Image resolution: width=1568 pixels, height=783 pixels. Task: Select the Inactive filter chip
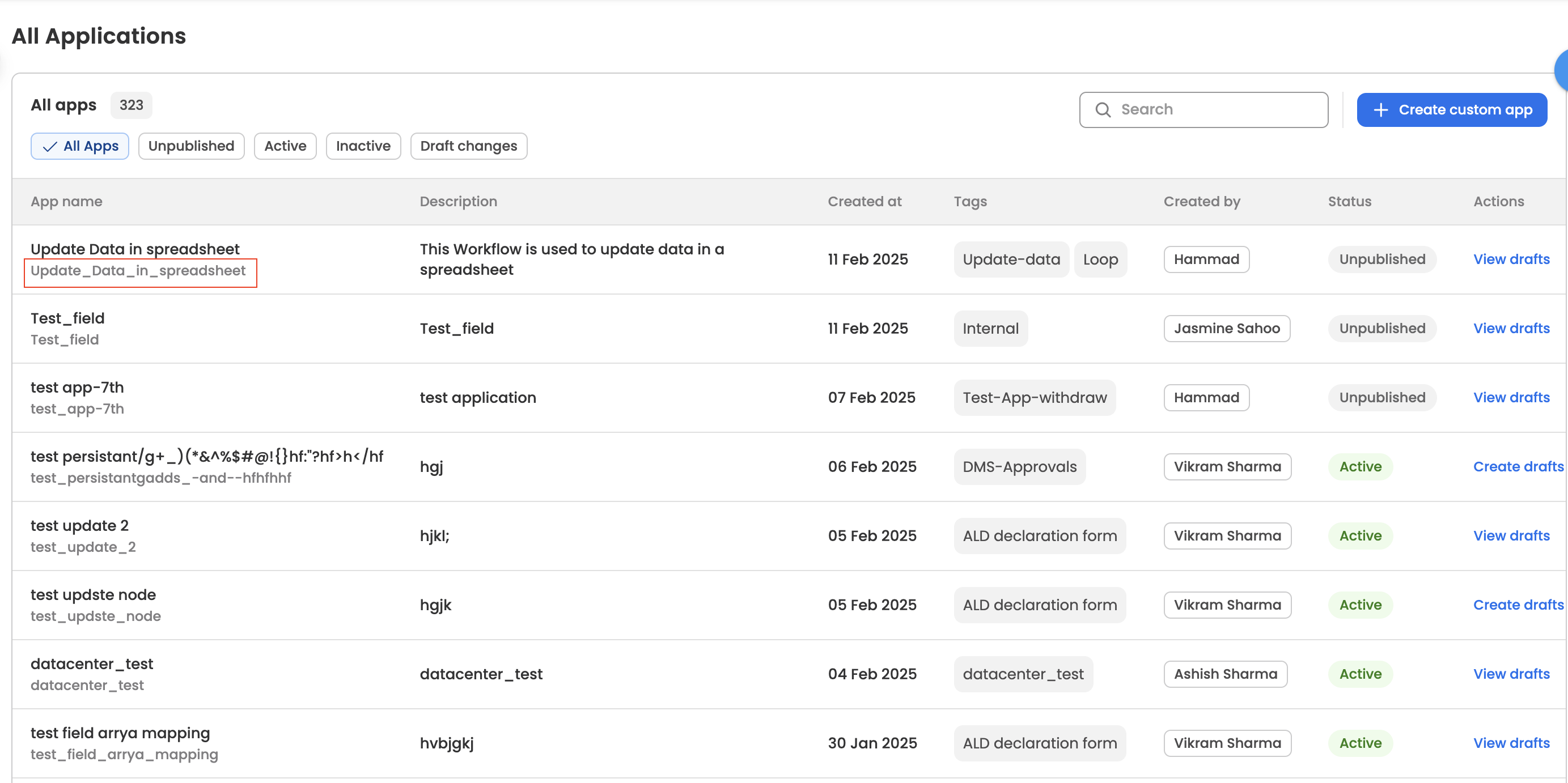click(363, 146)
